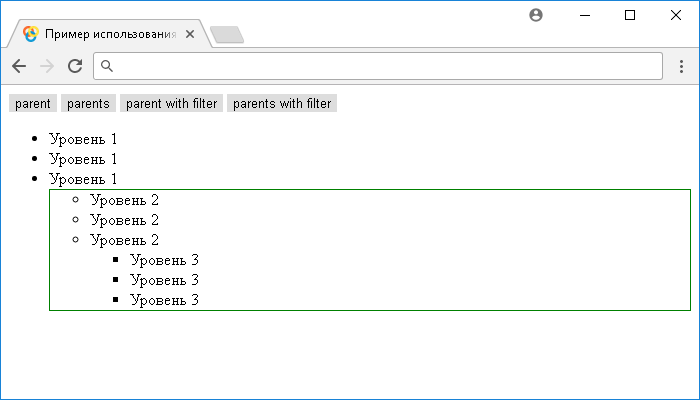This screenshot has height=400, width=700.
Task: Open the Chrome three-dot menu
Action: (x=681, y=66)
